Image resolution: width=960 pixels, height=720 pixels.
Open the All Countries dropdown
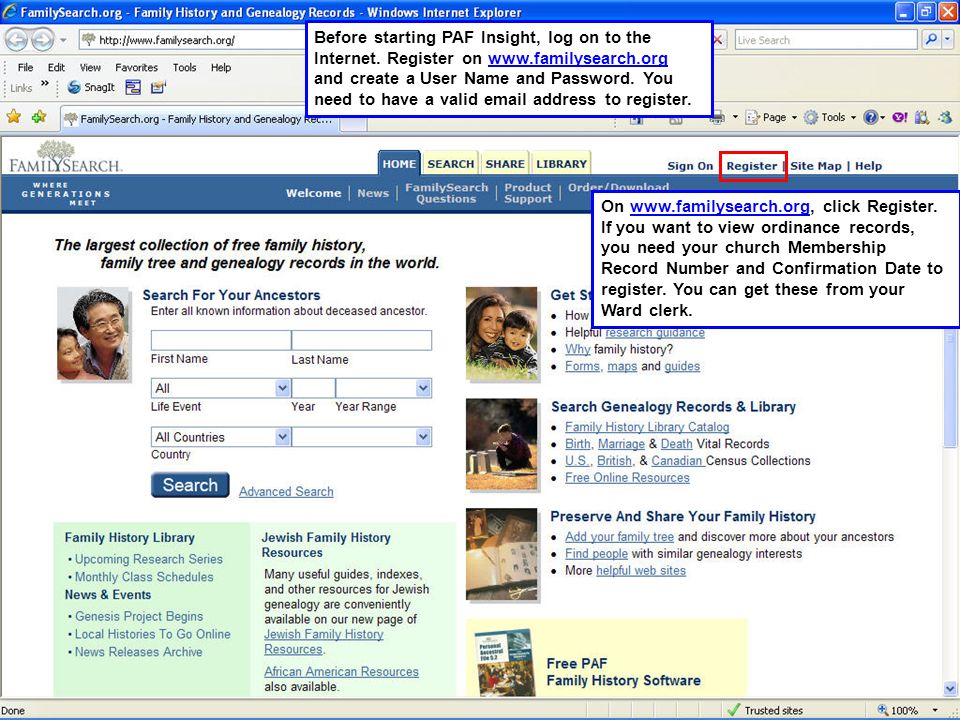pos(220,437)
